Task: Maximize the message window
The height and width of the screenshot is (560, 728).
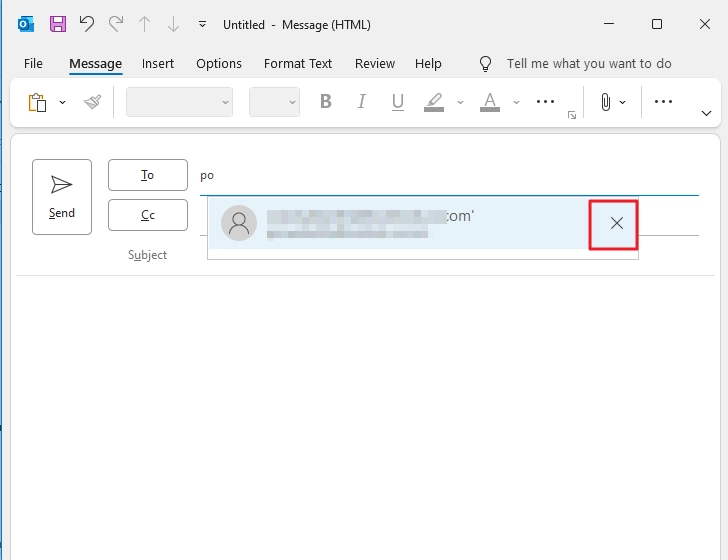Action: point(656,24)
